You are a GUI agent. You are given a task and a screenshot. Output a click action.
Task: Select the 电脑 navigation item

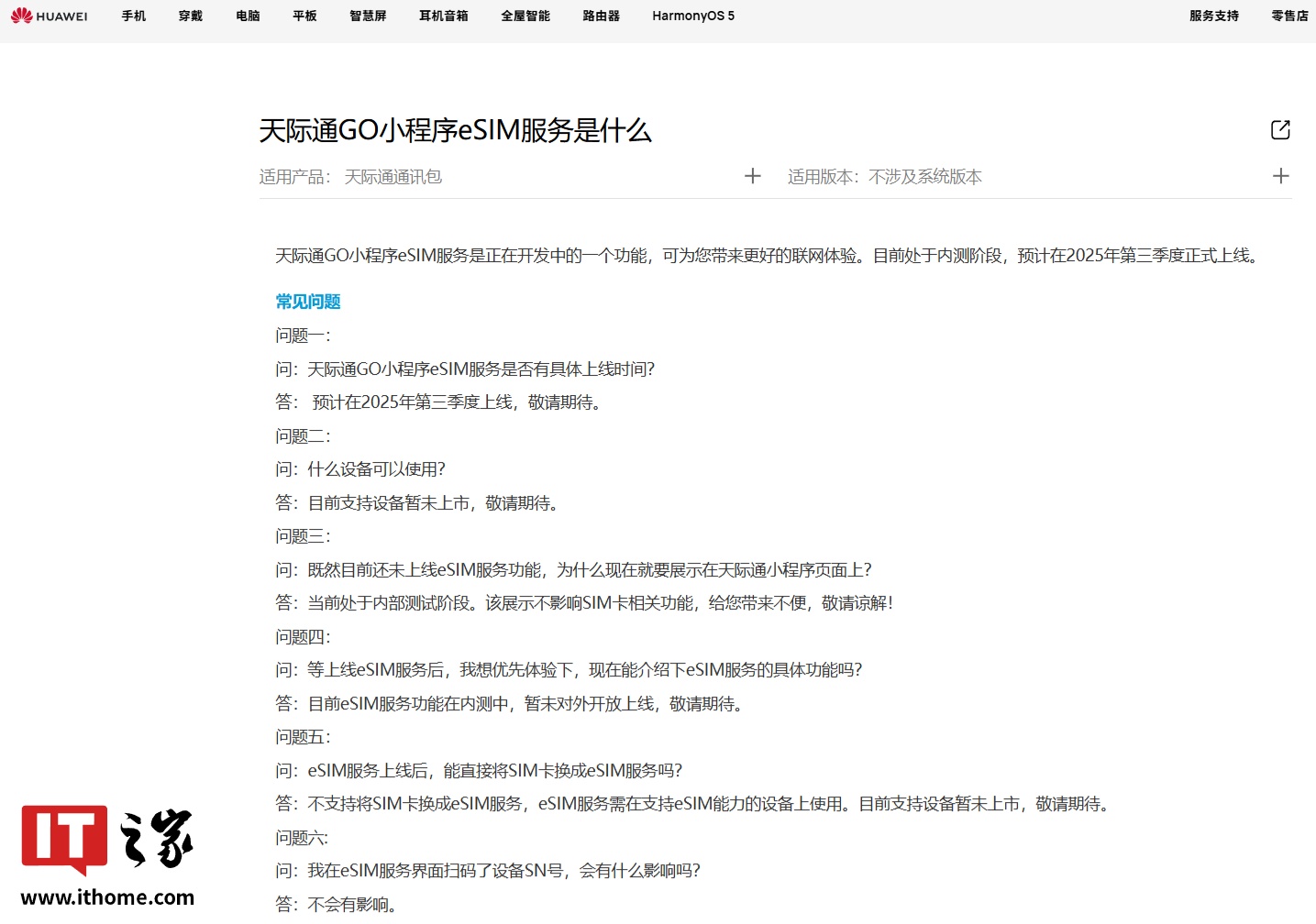[247, 16]
